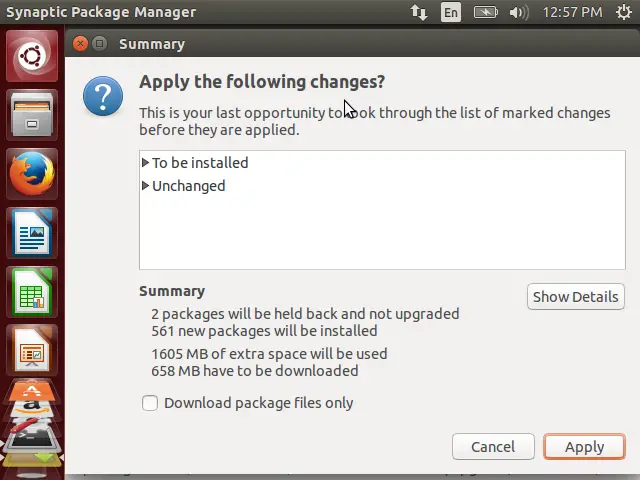Open the Files manager launcher icon

pyautogui.click(x=32, y=115)
